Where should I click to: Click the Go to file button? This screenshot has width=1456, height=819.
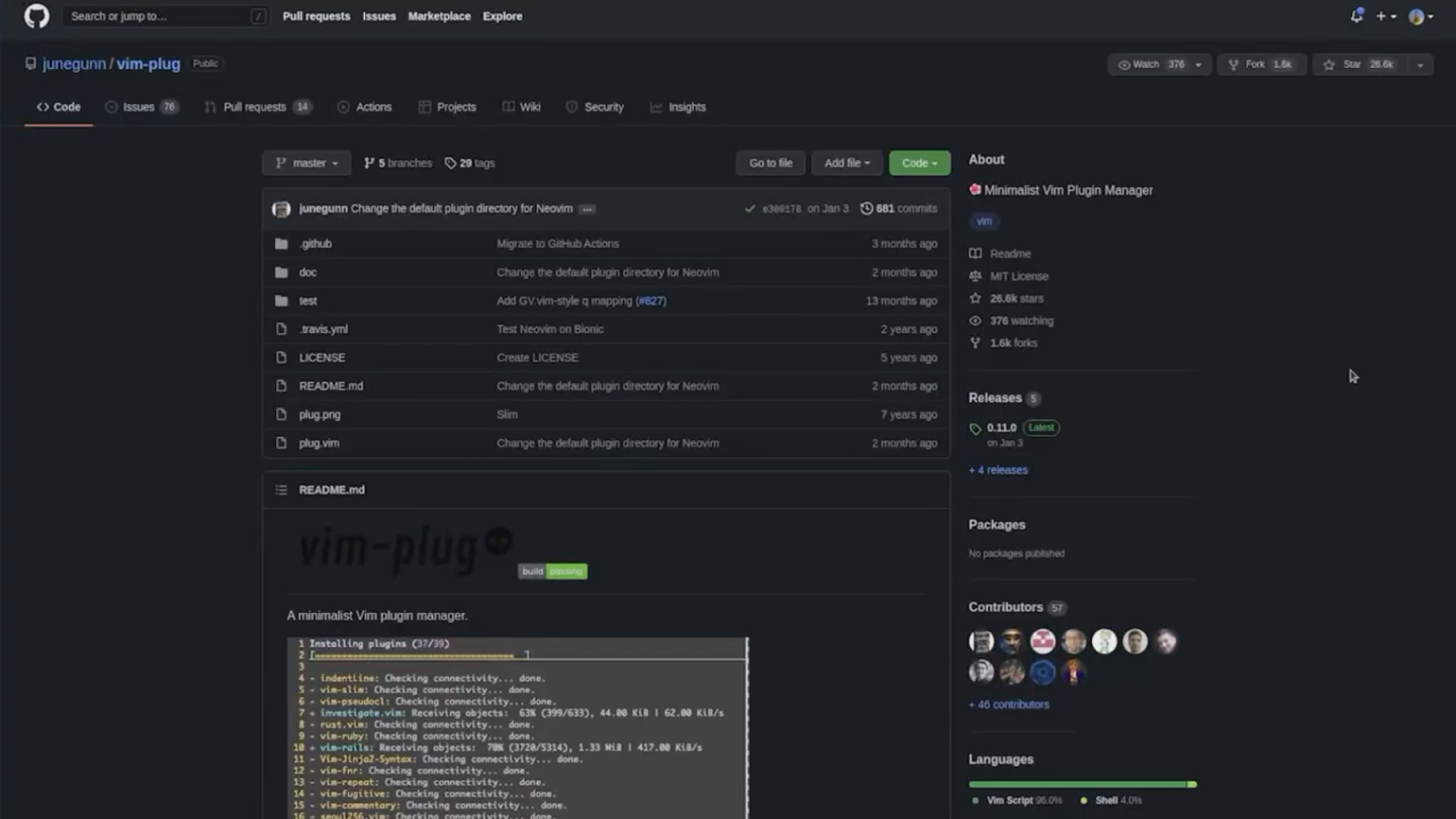771,163
